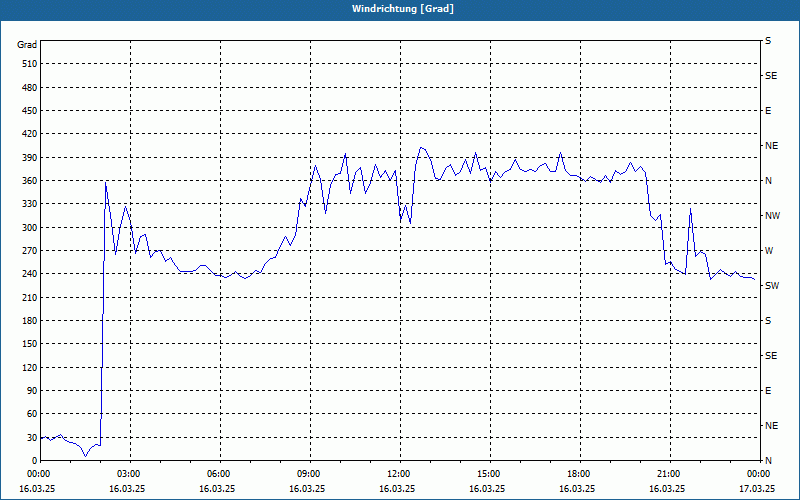Click the 09:00 time label
Screen dimensions: 800x500
[x=307, y=474]
